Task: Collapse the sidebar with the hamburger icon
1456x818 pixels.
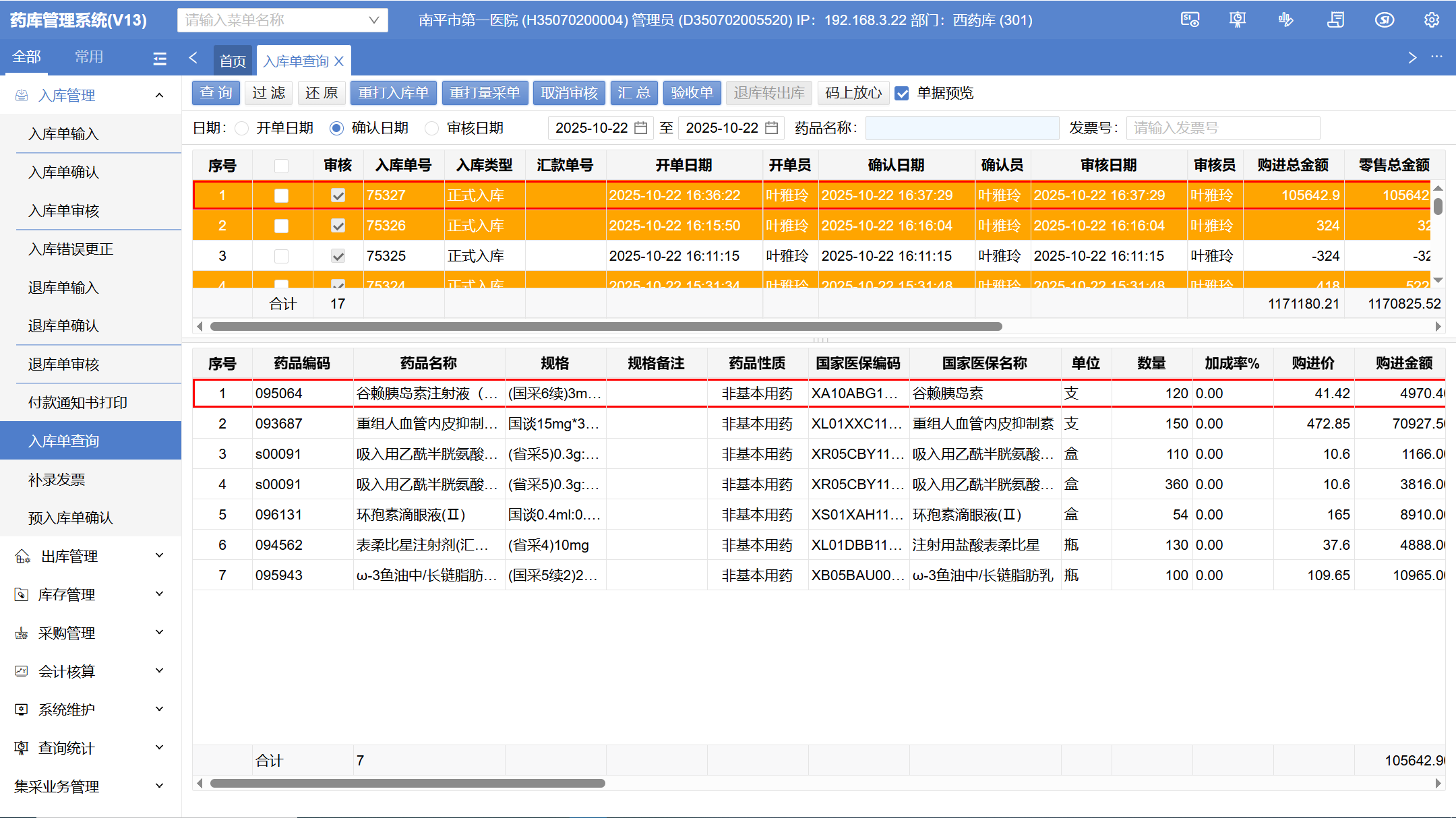Action: coord(160,59)
